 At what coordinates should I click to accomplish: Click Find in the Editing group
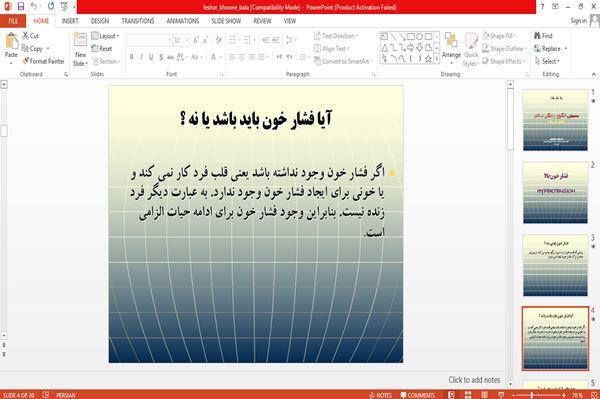pos(543,36)
